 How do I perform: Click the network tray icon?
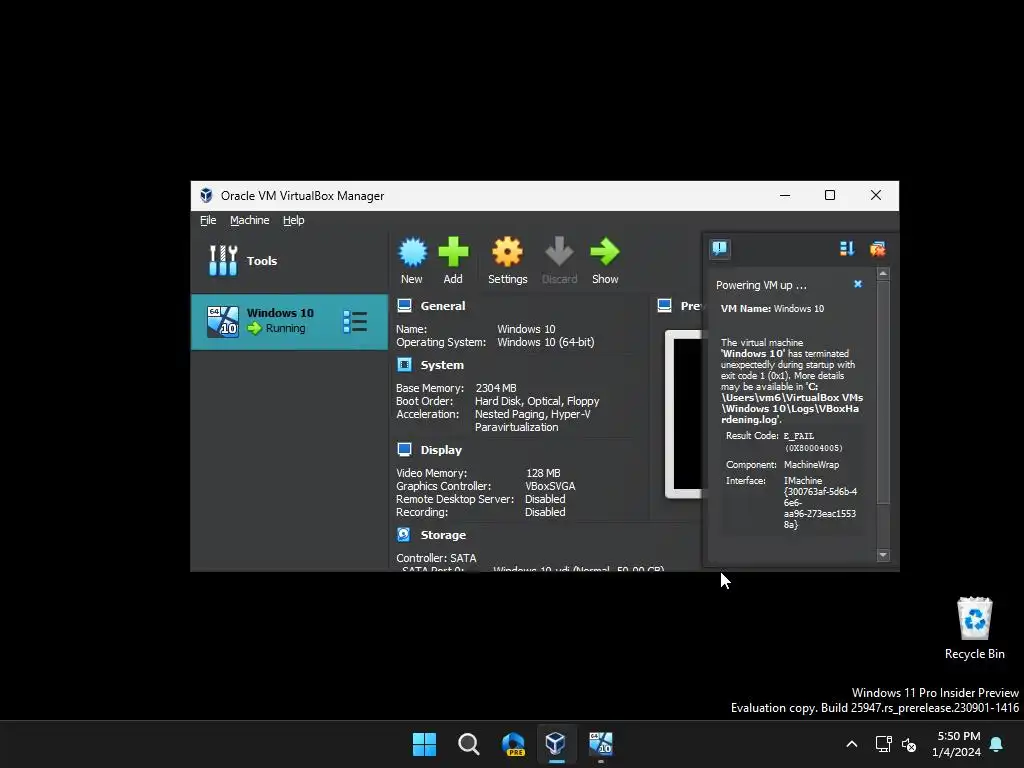click(884, 744)
